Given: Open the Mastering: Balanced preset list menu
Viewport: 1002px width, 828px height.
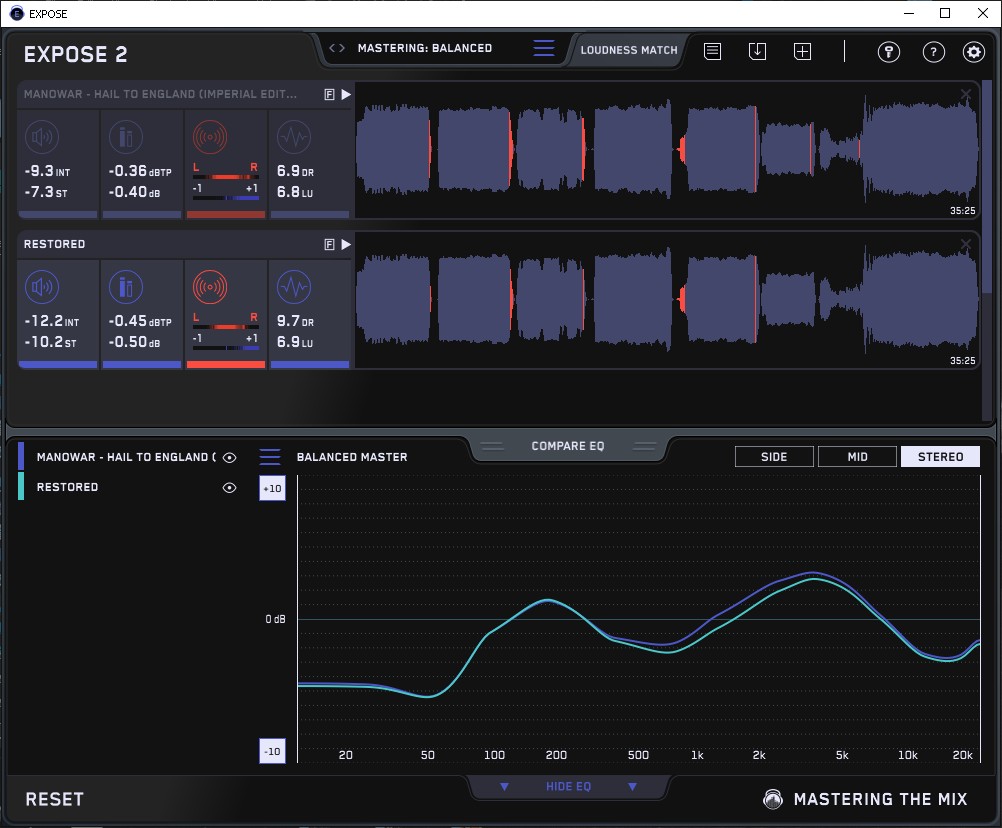Looking at the screenshot, I should [x=544, y=48].
